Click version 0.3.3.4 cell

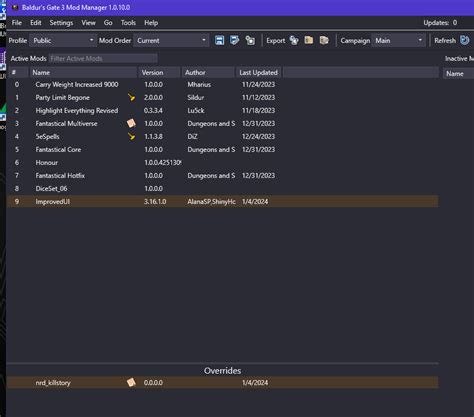[x=153, y=110]
